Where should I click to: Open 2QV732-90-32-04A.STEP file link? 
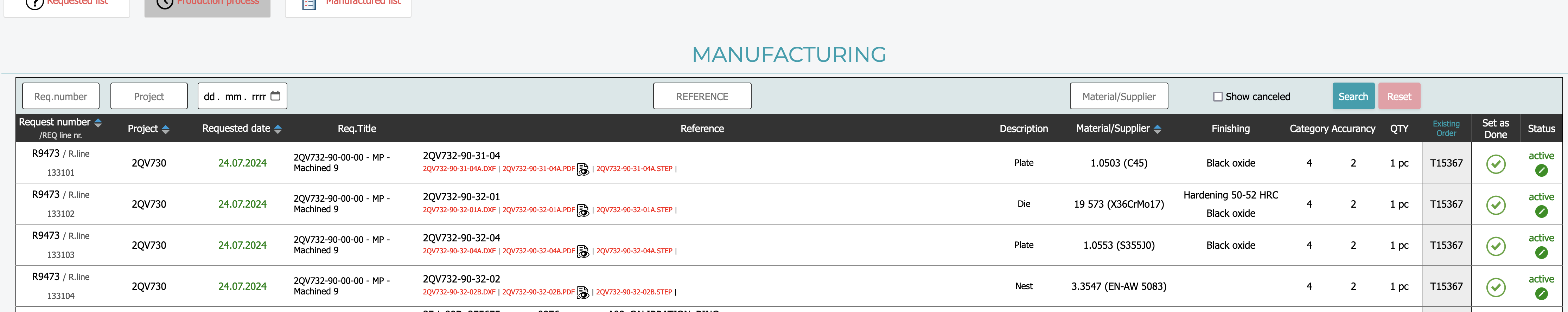[x=634, y=251]
